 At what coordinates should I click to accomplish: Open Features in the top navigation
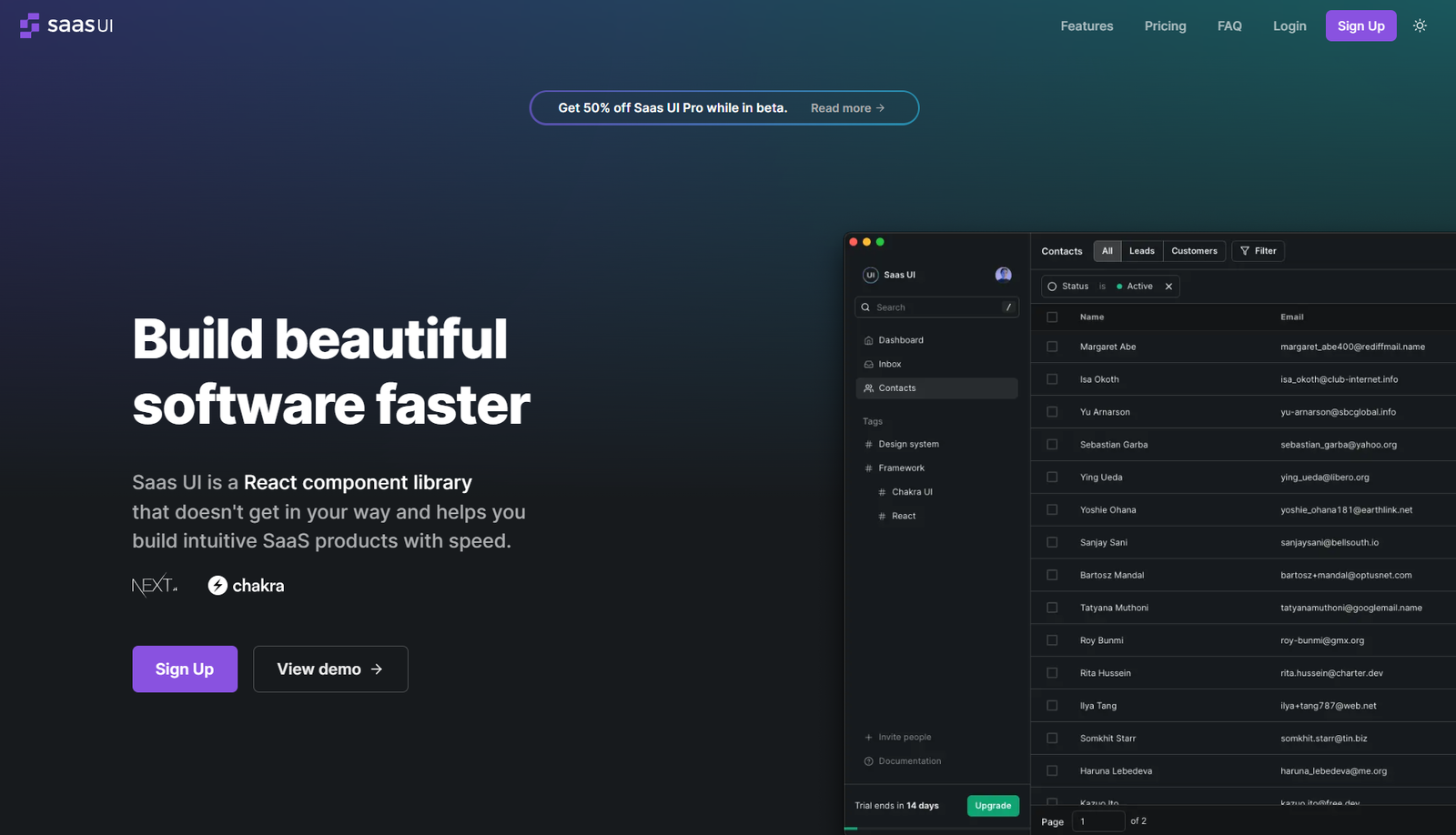(1087, 25)
